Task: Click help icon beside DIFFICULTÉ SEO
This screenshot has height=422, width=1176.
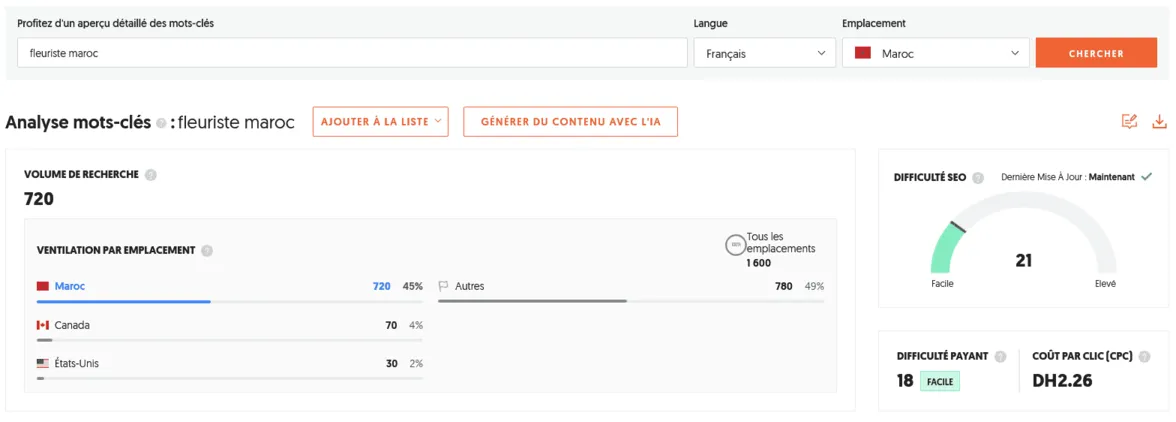Action: click(978, 178)
